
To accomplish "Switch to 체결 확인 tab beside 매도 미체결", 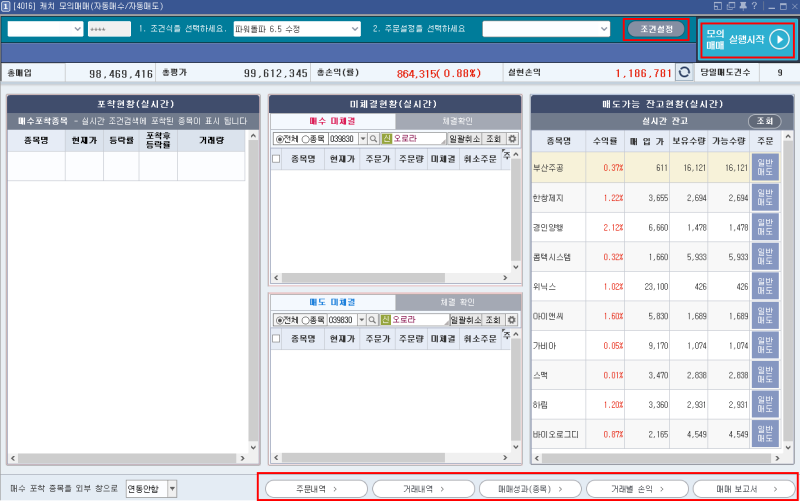I will pos(458,302).
